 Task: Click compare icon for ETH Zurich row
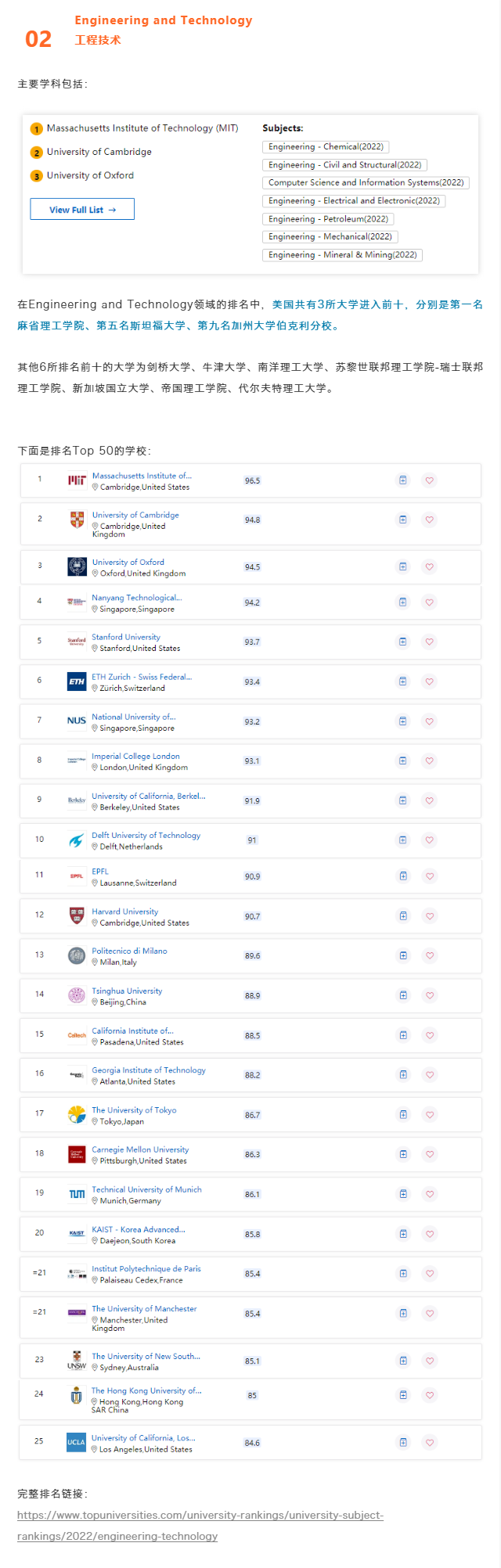(x=403, y=682)
